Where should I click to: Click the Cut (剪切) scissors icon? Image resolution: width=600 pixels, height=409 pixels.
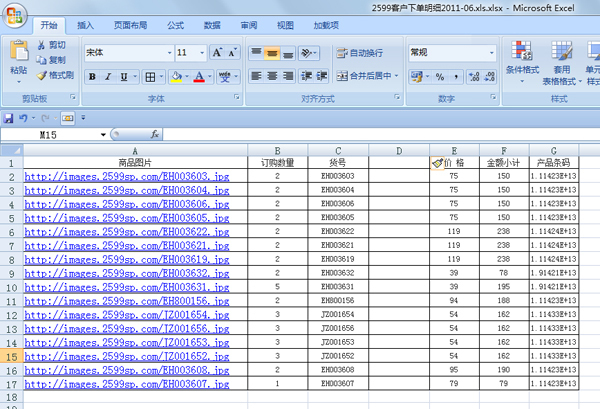click(41, 46)
